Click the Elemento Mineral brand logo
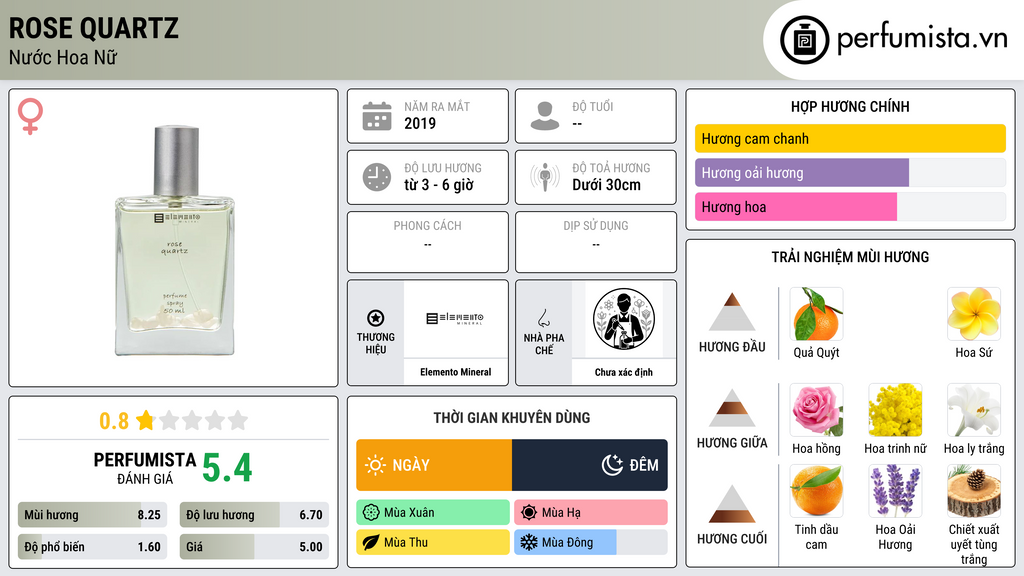This screenshot has height=576, width=1024. point(456,319)
